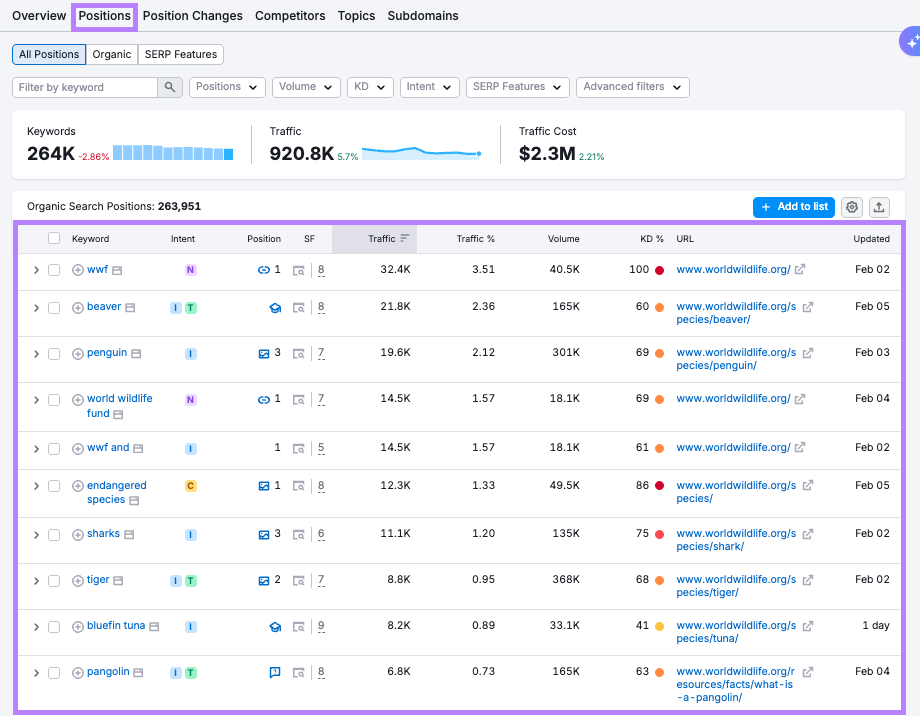Select the checkbox for the sharks row
This screenshot has width=920, height=716.
[54, 535]
